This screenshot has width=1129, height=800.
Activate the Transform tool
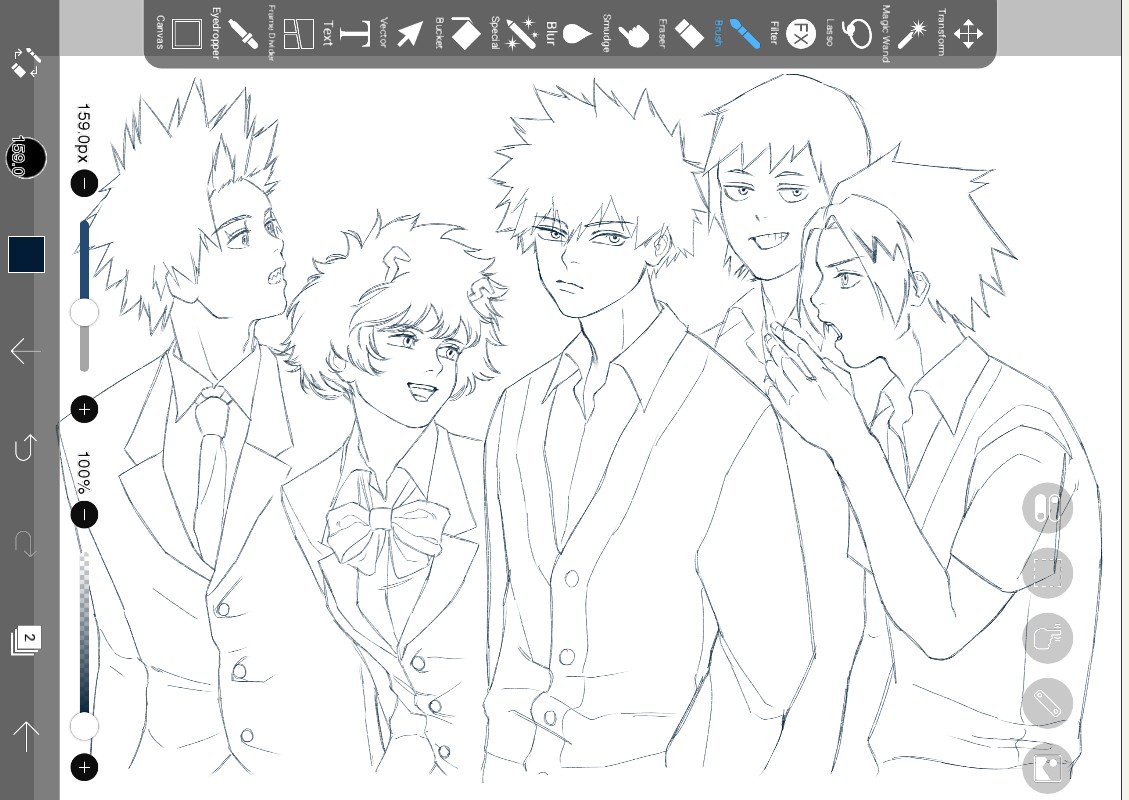pyautogui.click(x=960, y=33)
